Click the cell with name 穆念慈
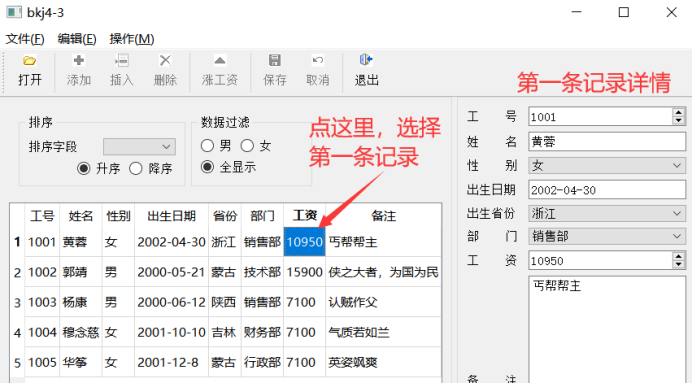Image resolution: width=693 pixels, height=384 pixels. point(80,332)
